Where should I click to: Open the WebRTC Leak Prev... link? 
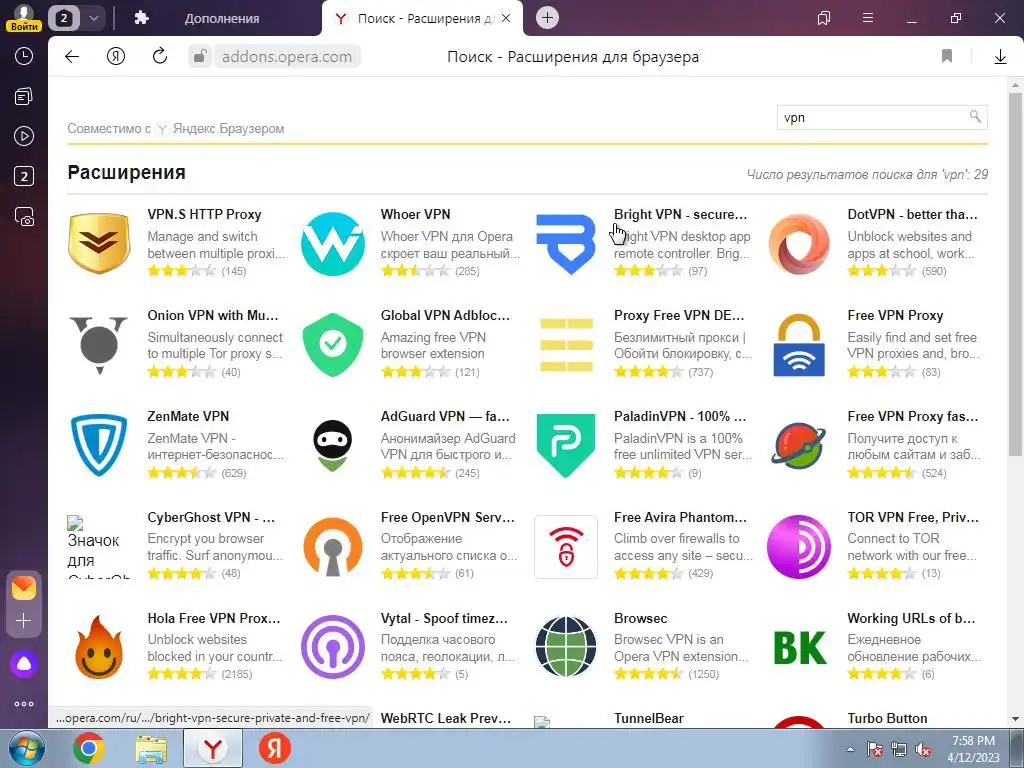click(x=446, y=718)
